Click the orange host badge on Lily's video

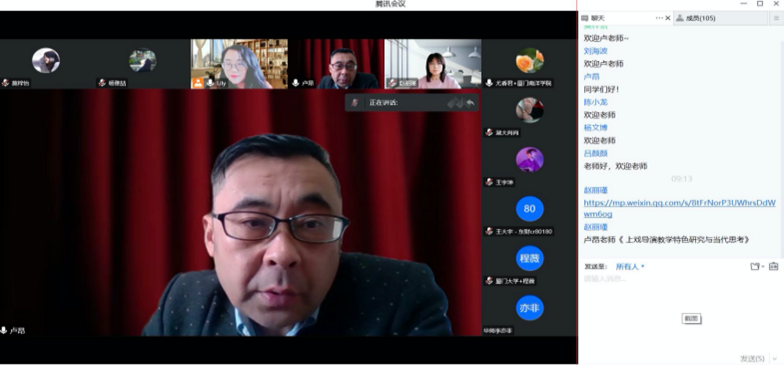tap(198, 83)
